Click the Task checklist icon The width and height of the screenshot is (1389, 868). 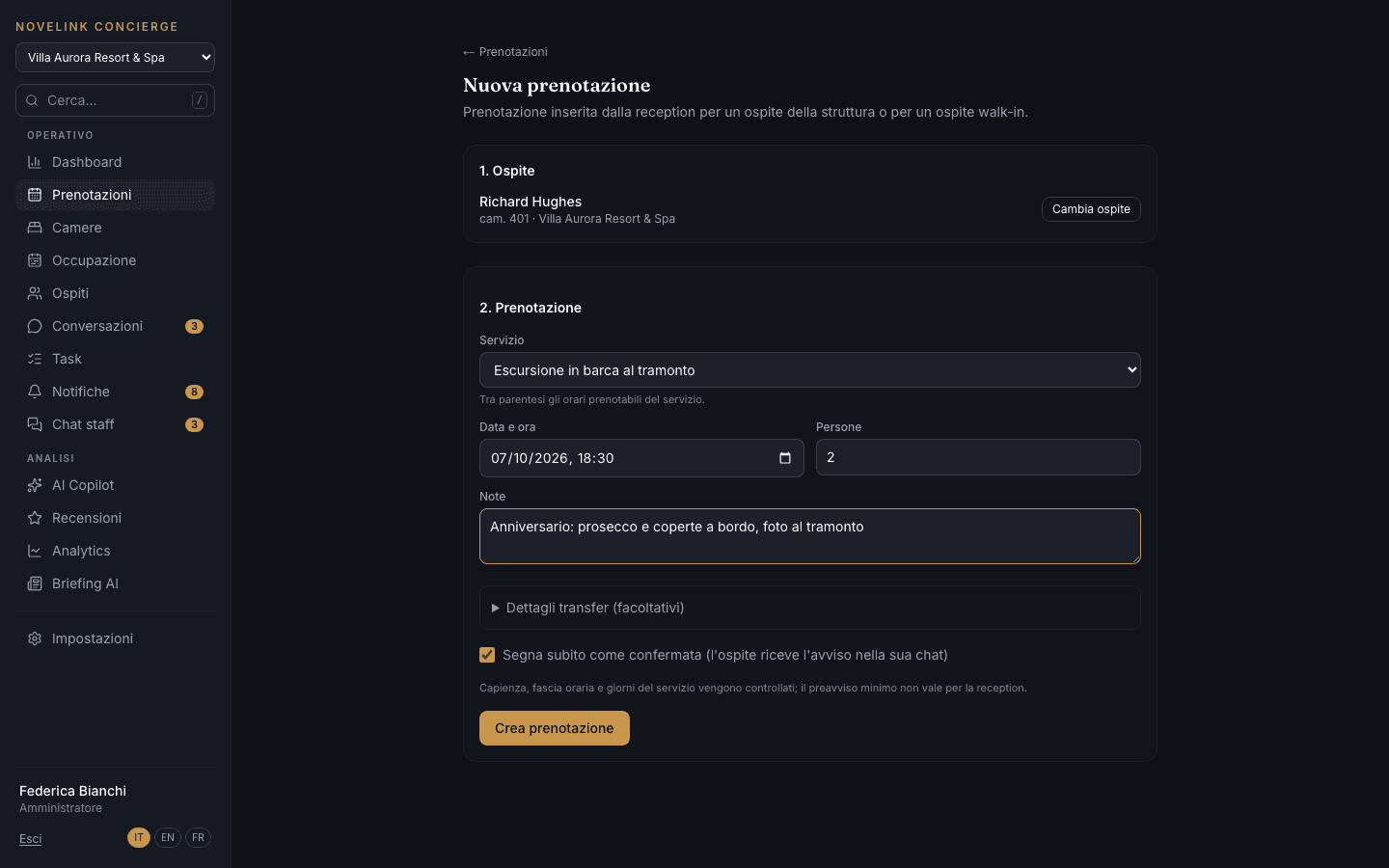click(x=35, y=359)
